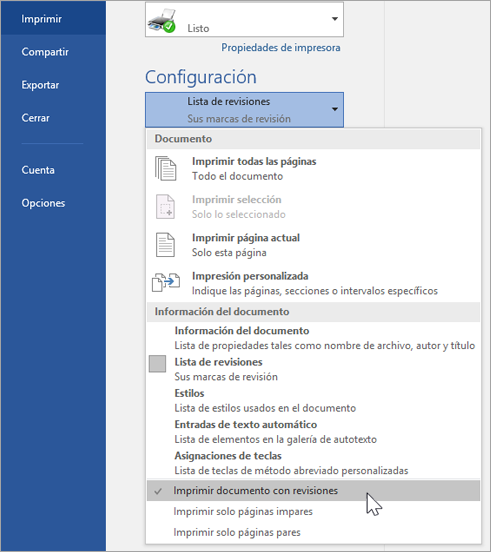
Task: Click the custom print pages-with-arrow icon
Action: pos(166,282)
